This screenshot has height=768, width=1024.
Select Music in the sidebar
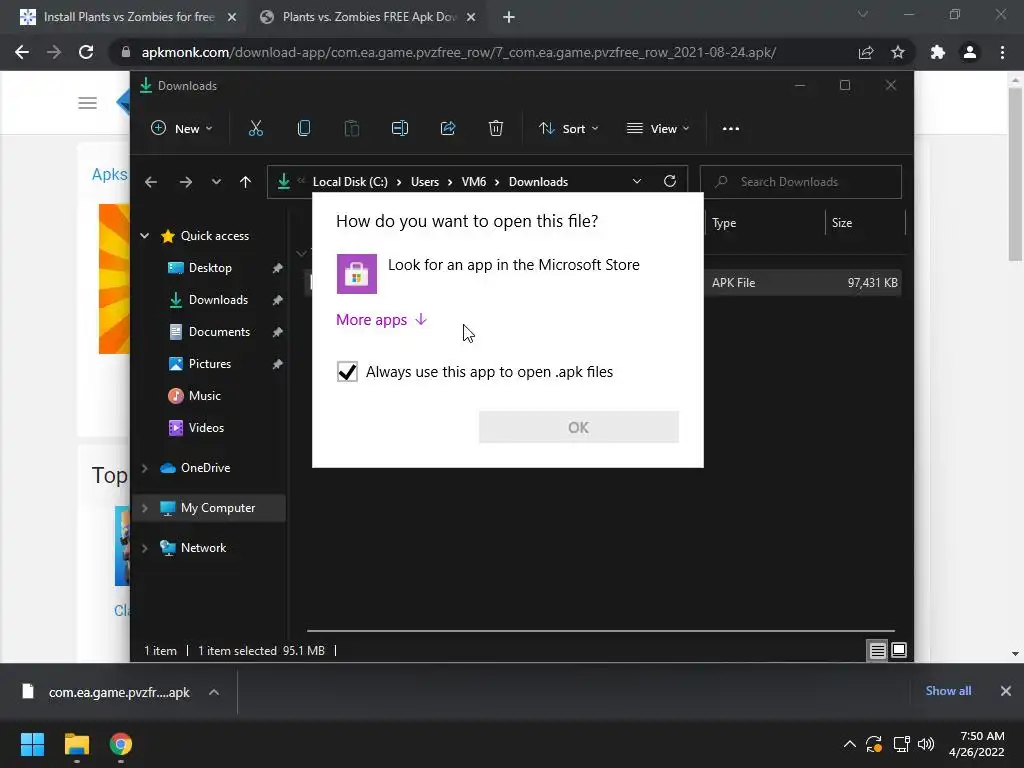(x=204, y=396)
